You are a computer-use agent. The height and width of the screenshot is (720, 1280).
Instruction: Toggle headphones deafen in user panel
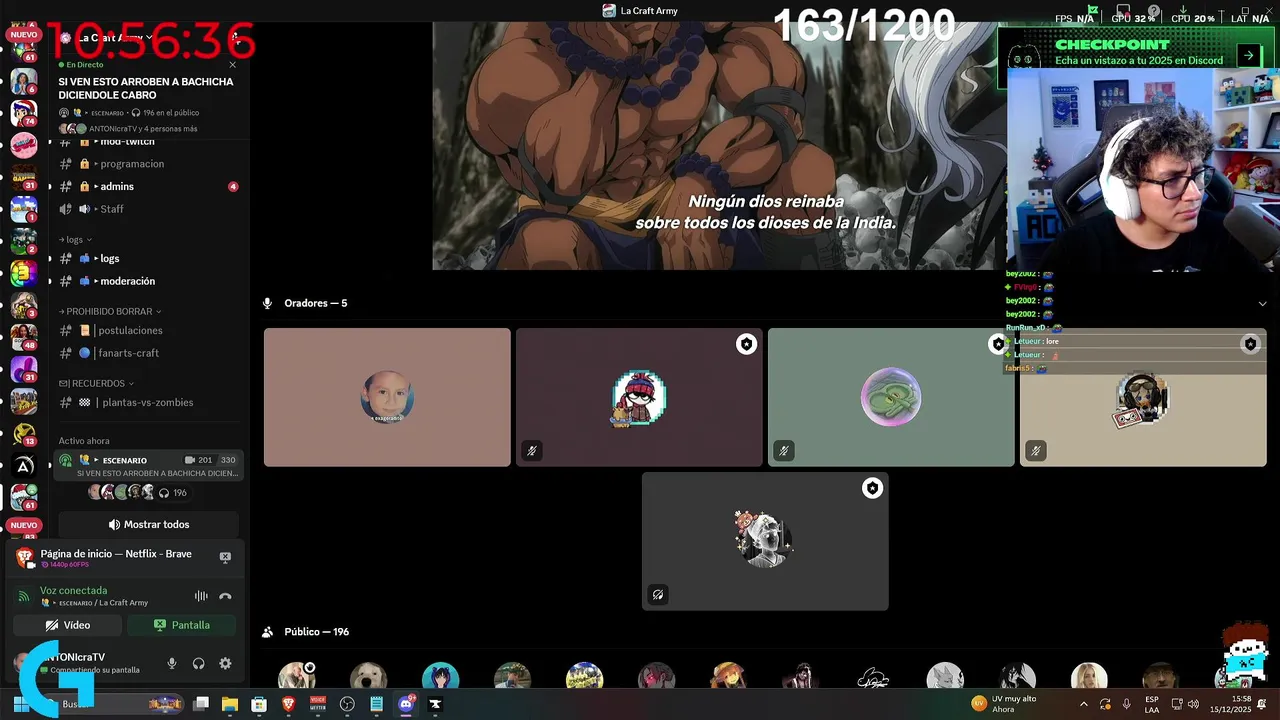point(198,663)
